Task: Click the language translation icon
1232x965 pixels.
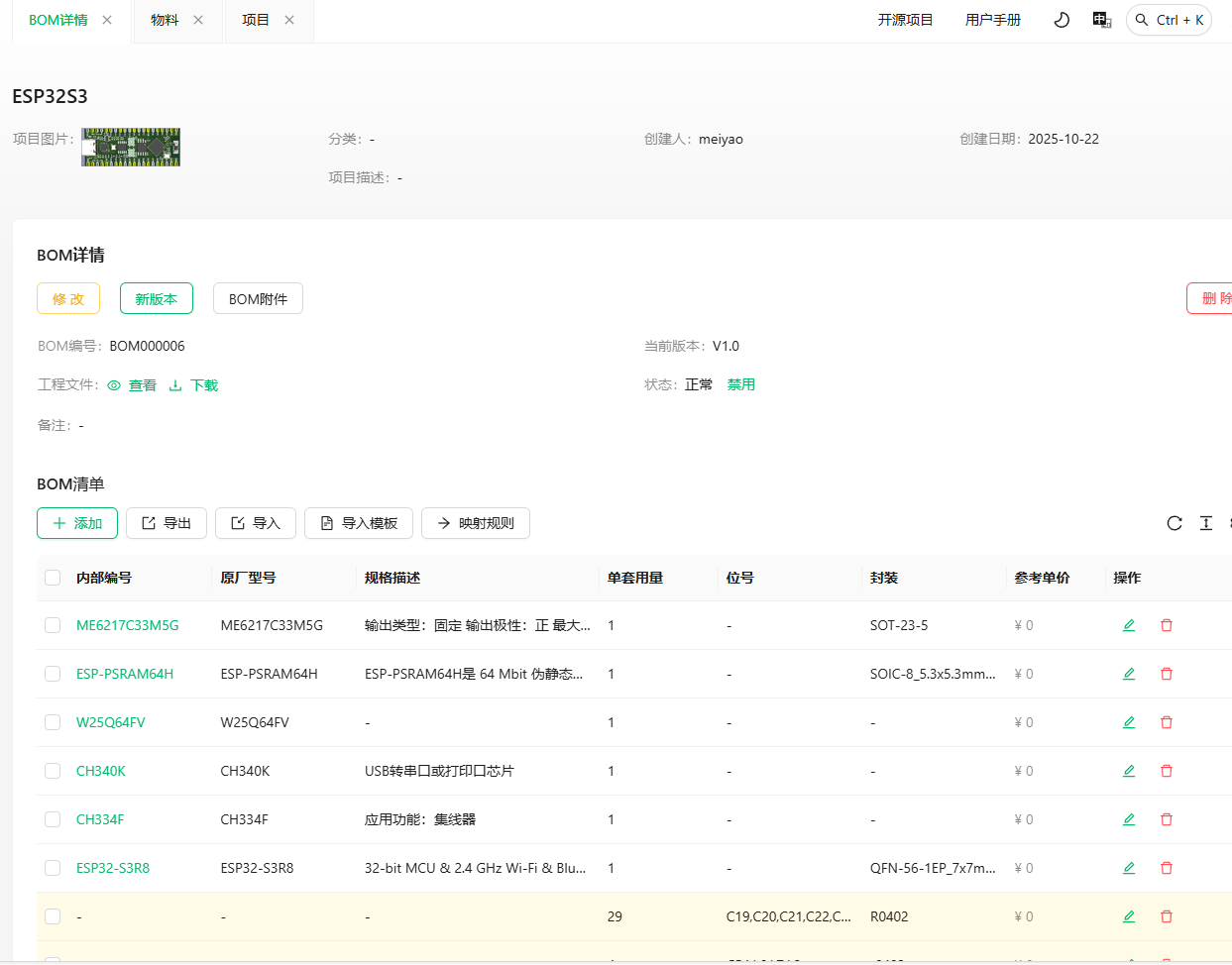Action: pos(1101,20)
